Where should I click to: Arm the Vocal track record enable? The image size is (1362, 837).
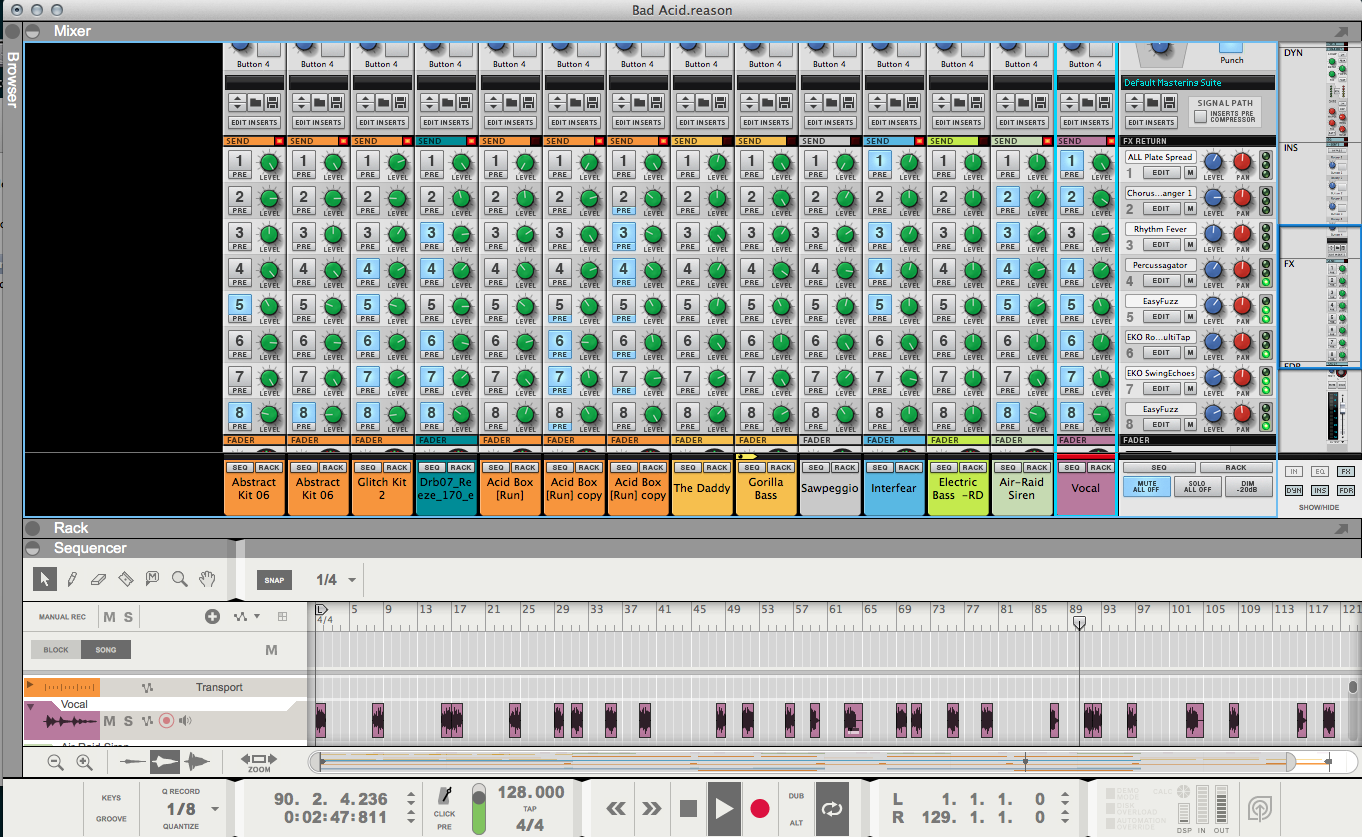point(166,721)
